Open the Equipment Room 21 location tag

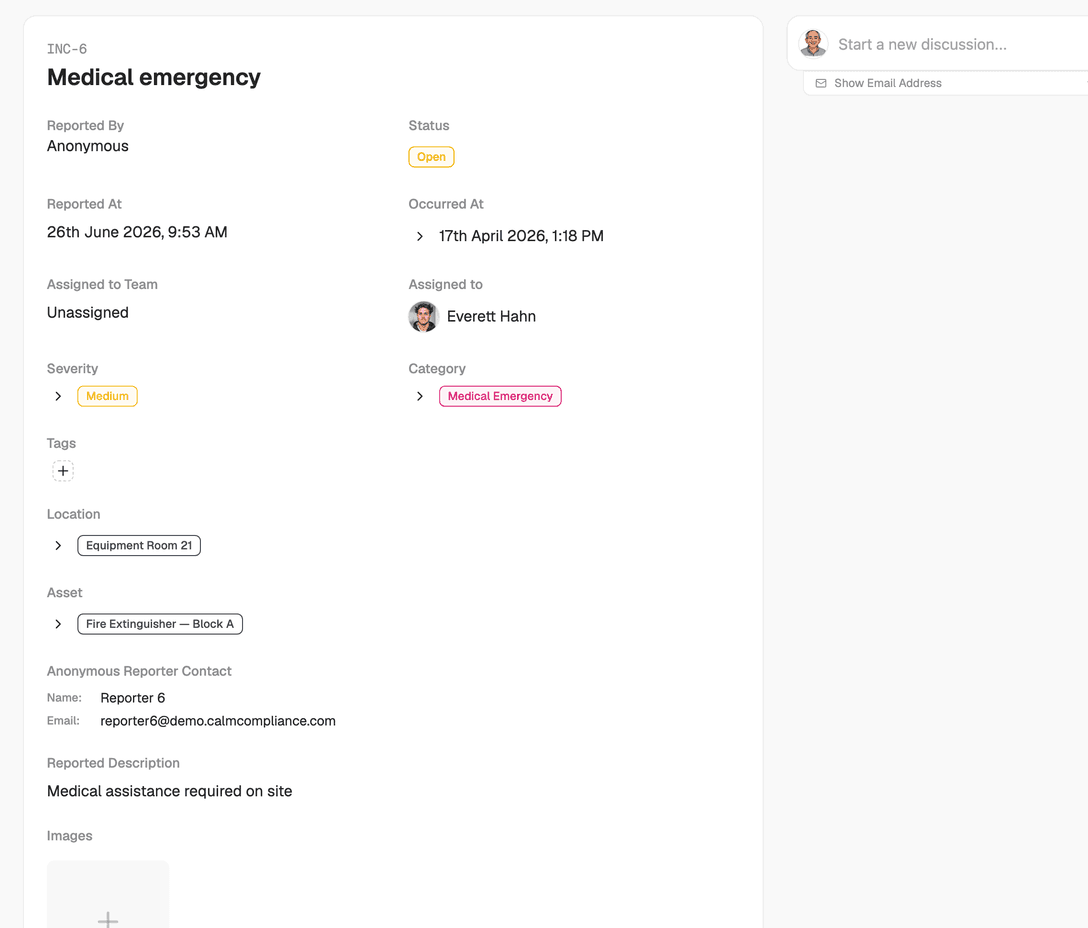(x=139, y=546)
